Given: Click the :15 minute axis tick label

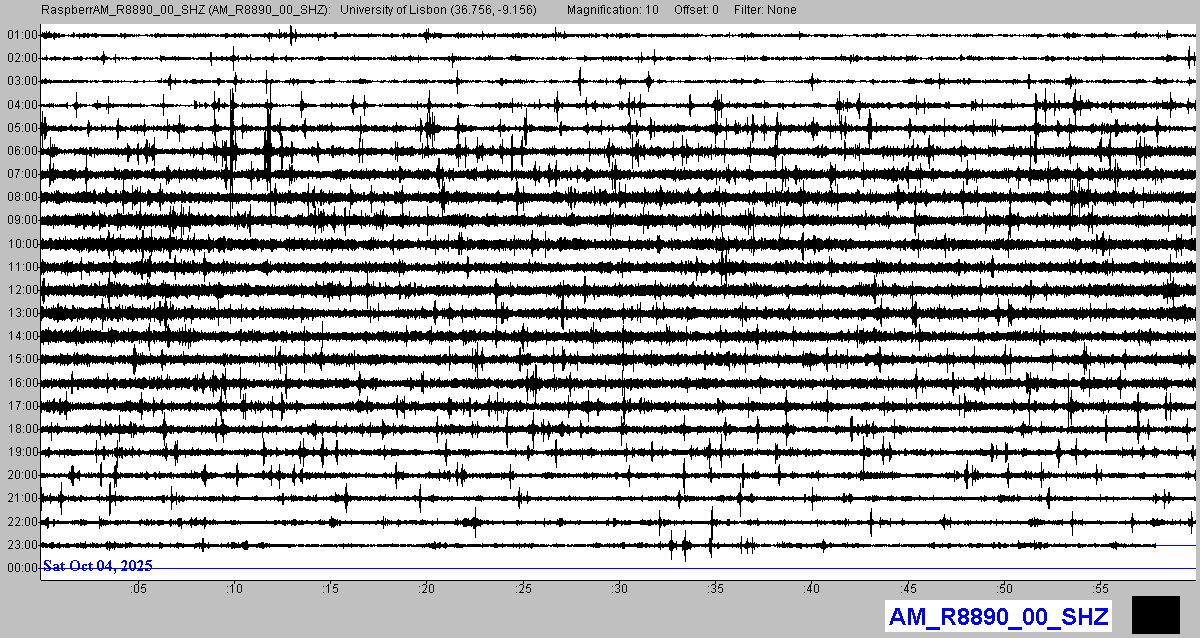Looking at the screenshot, I should coord(331,588).
